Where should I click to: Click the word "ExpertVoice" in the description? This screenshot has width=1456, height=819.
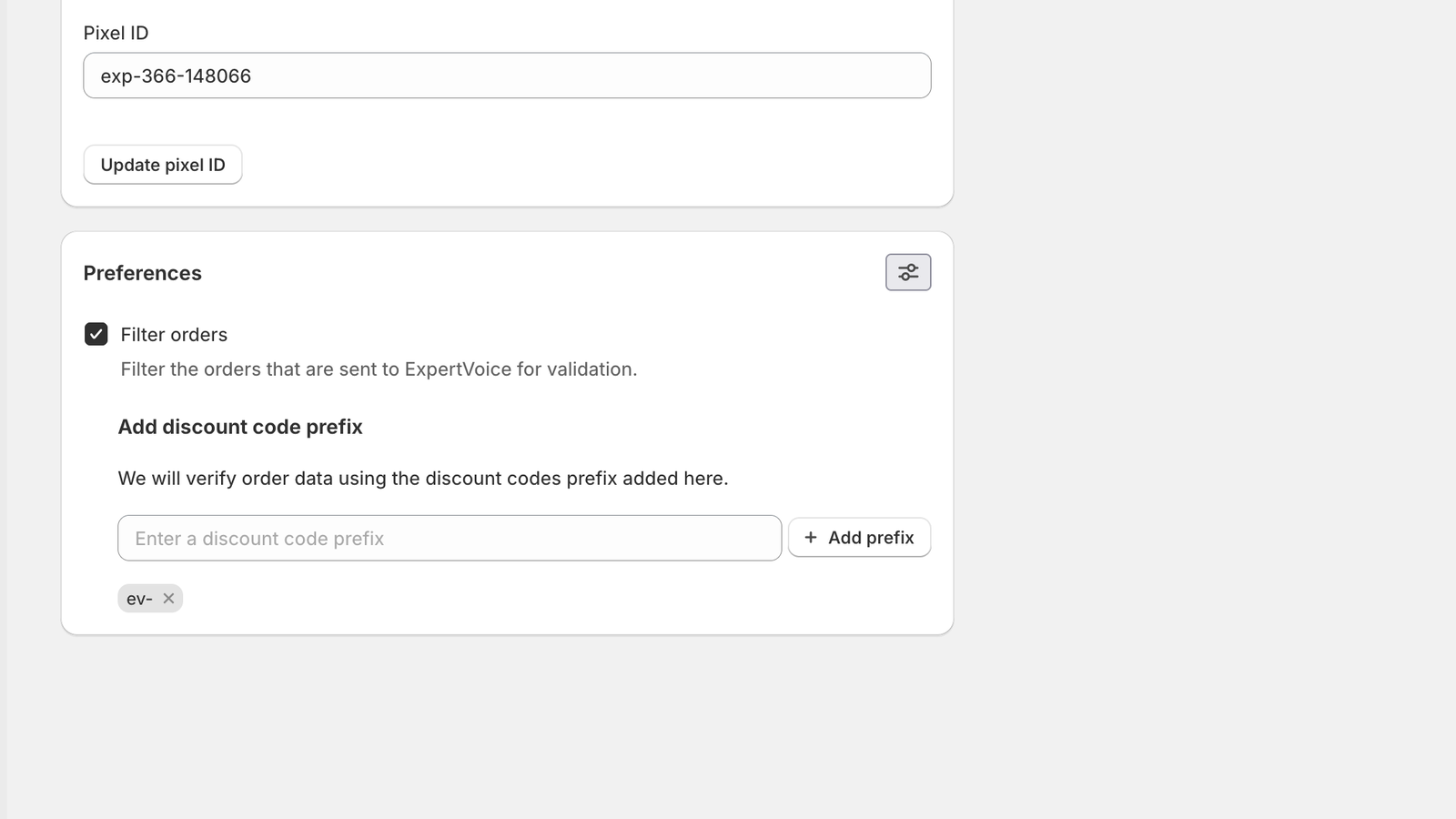pyautogui.click(x=458, y=369)
